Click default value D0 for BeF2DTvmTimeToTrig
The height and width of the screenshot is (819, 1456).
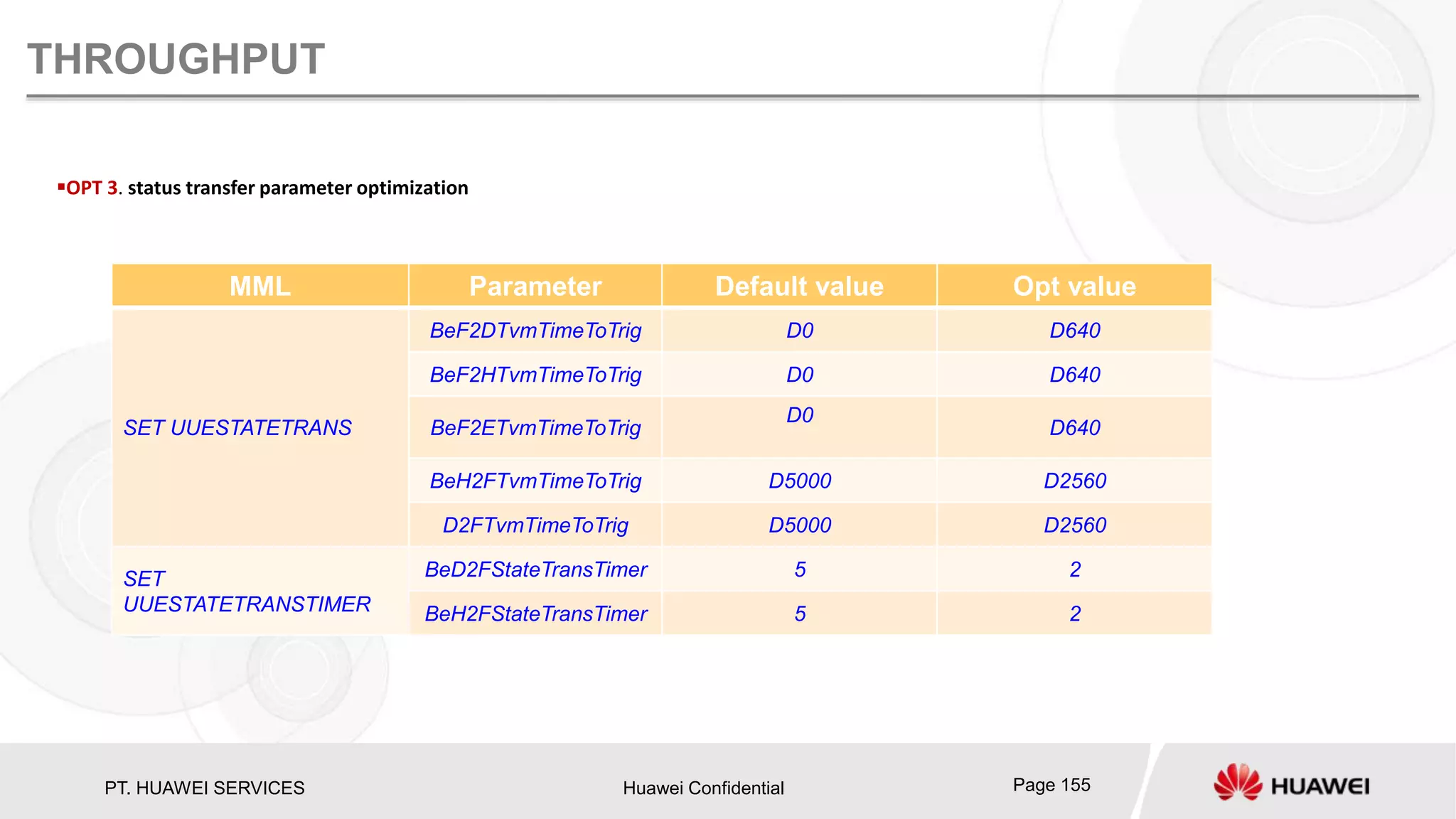point(799,331)
